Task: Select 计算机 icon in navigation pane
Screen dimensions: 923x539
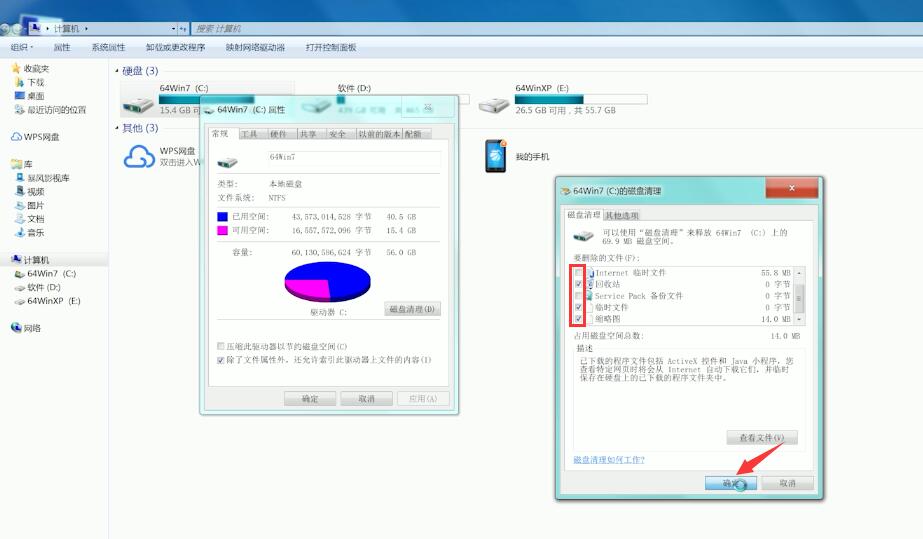Action: pyautogui.click(x=16, y=259)
